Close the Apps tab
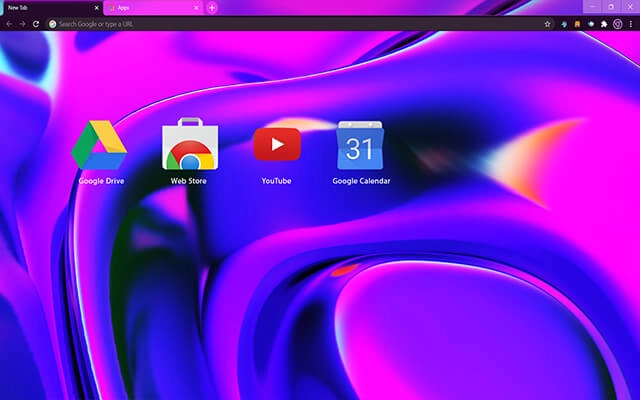The height and width of the screenshot is (400, 640). 196,8
